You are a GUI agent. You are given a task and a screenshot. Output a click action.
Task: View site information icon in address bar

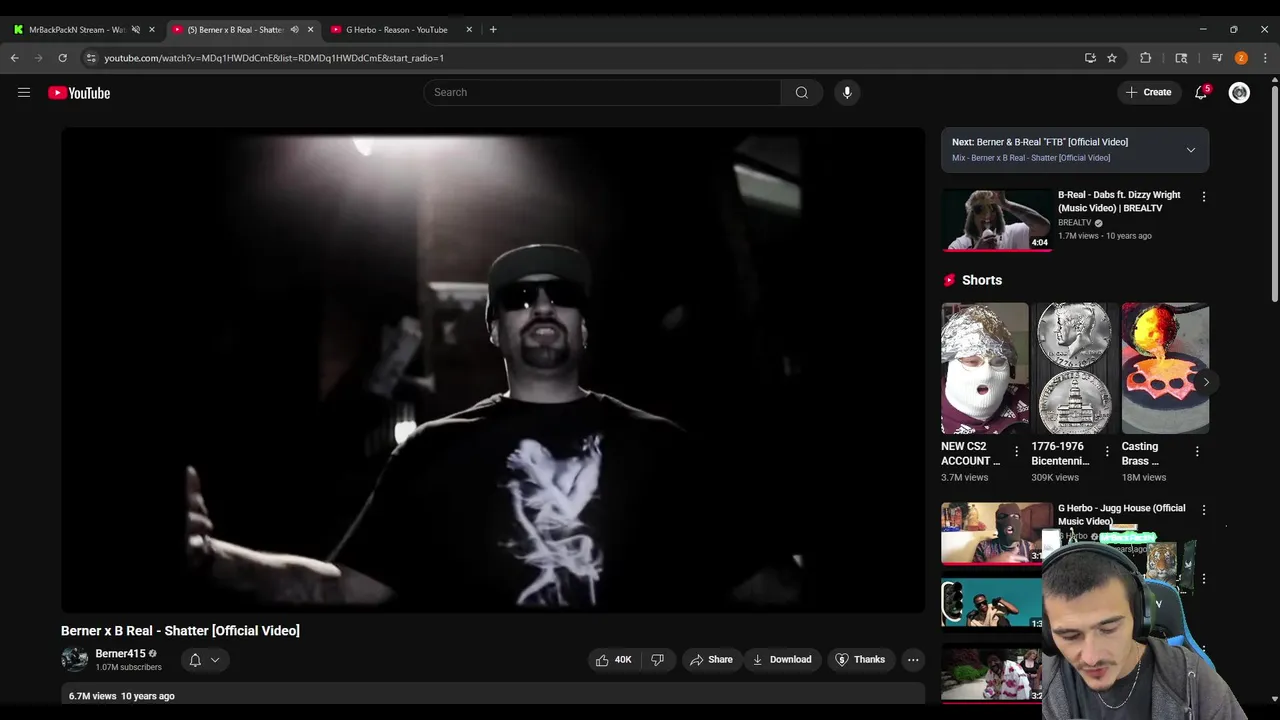click(x=91, y=58)
